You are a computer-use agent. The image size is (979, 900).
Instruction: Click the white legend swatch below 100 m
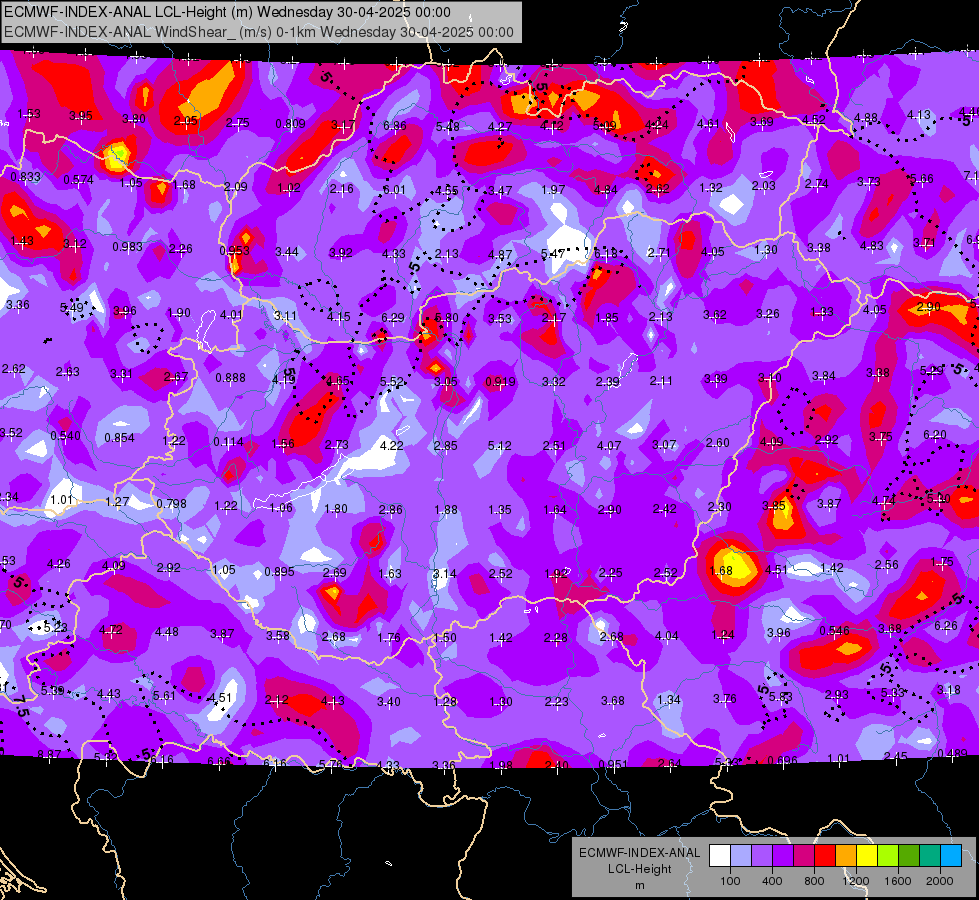[x=720, y=855]
